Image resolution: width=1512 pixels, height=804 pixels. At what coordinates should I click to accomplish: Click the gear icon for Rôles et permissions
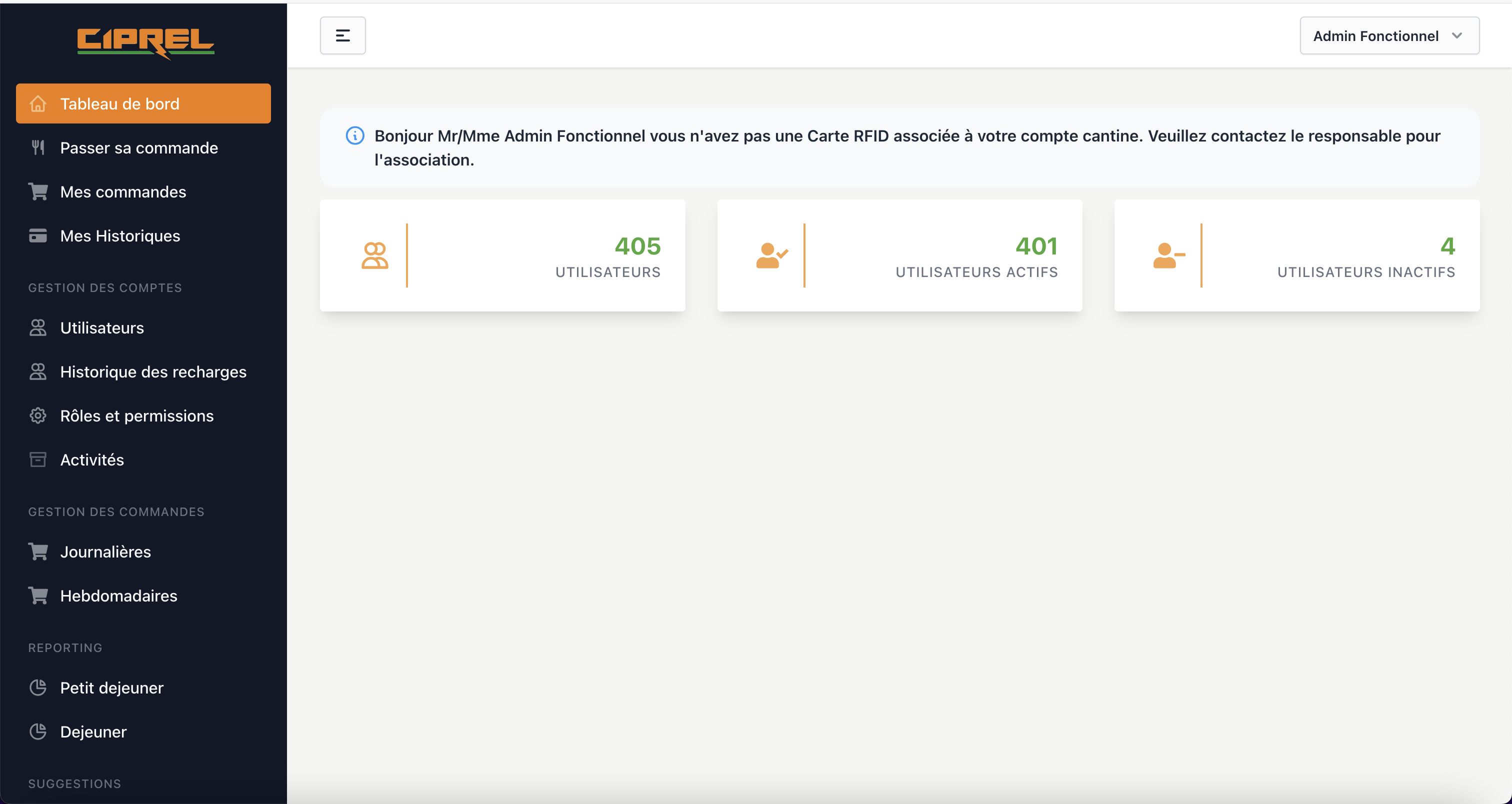[38, 415]
